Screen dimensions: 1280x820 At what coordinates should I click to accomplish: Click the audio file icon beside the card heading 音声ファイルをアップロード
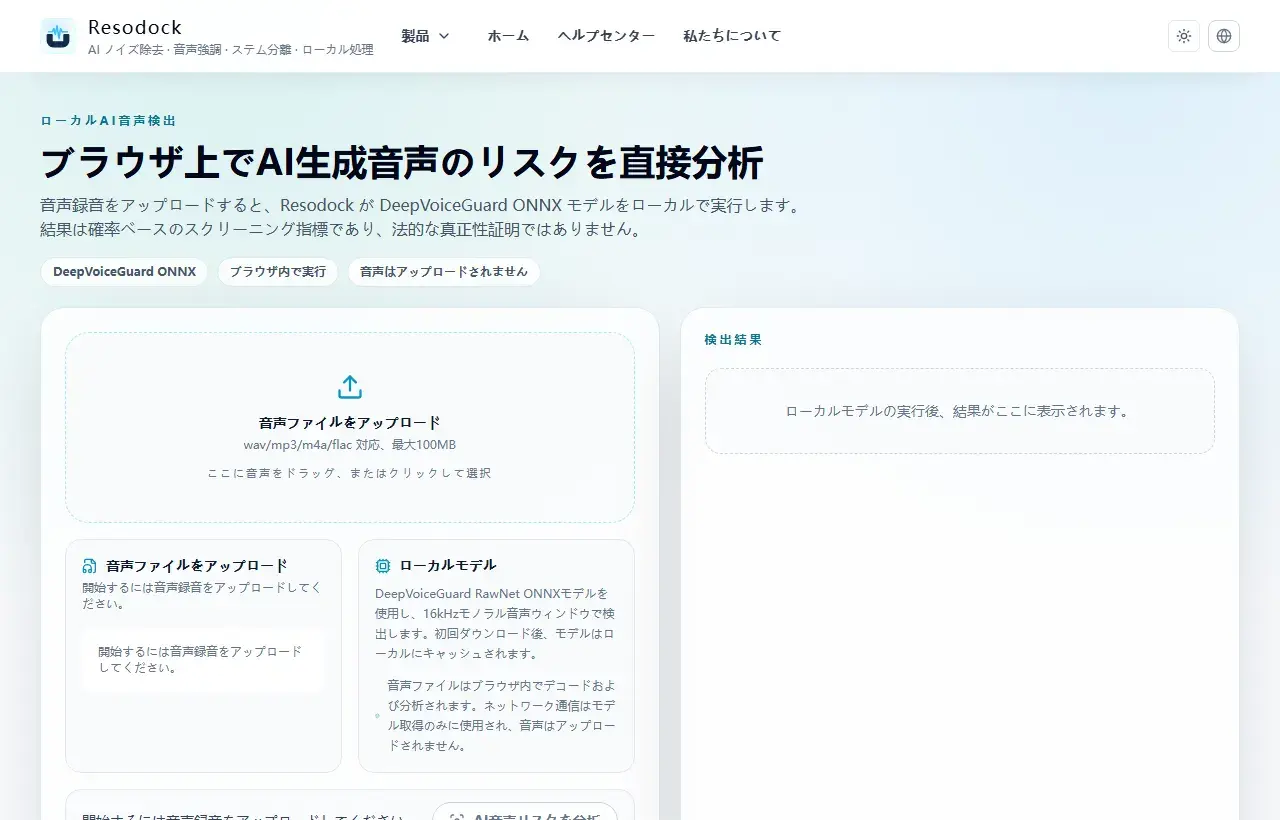click(90, 566)
